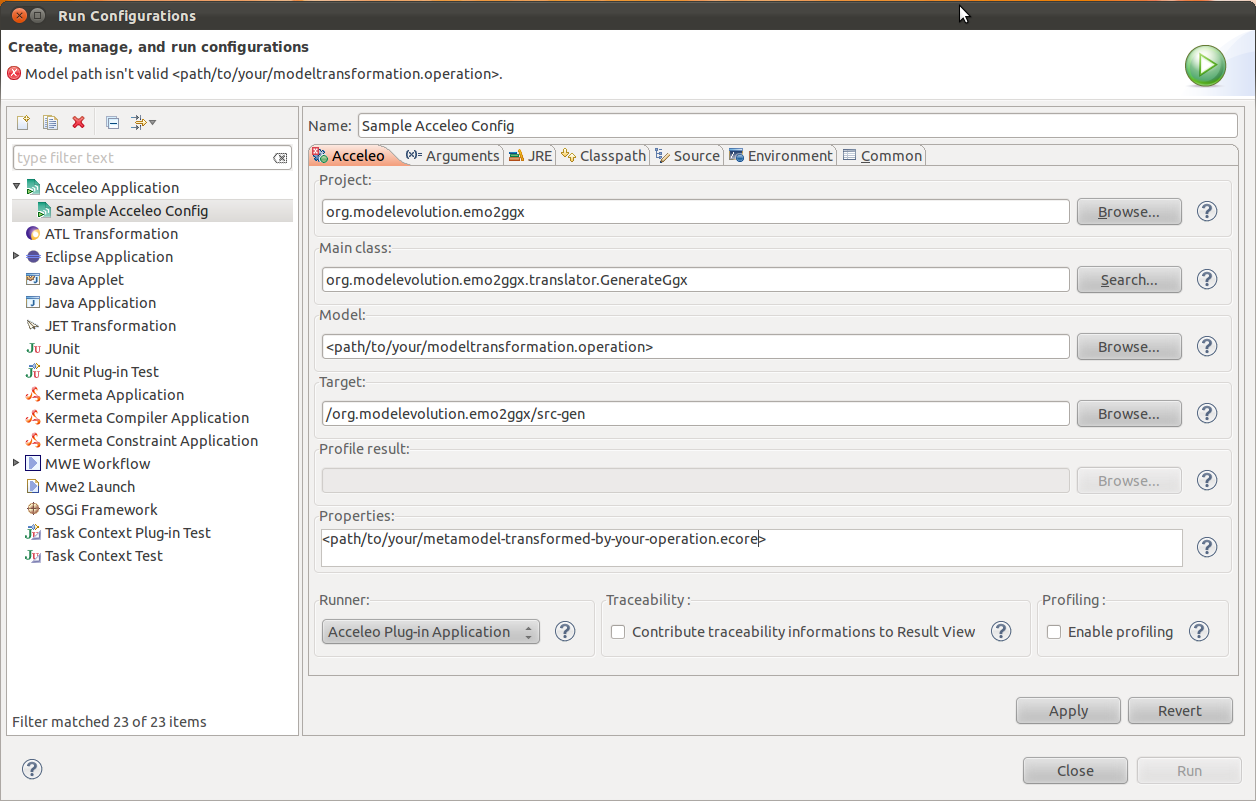Click Browse button for the Model path
This screenshot has width=1256, height=801.
pos(1128,347)
